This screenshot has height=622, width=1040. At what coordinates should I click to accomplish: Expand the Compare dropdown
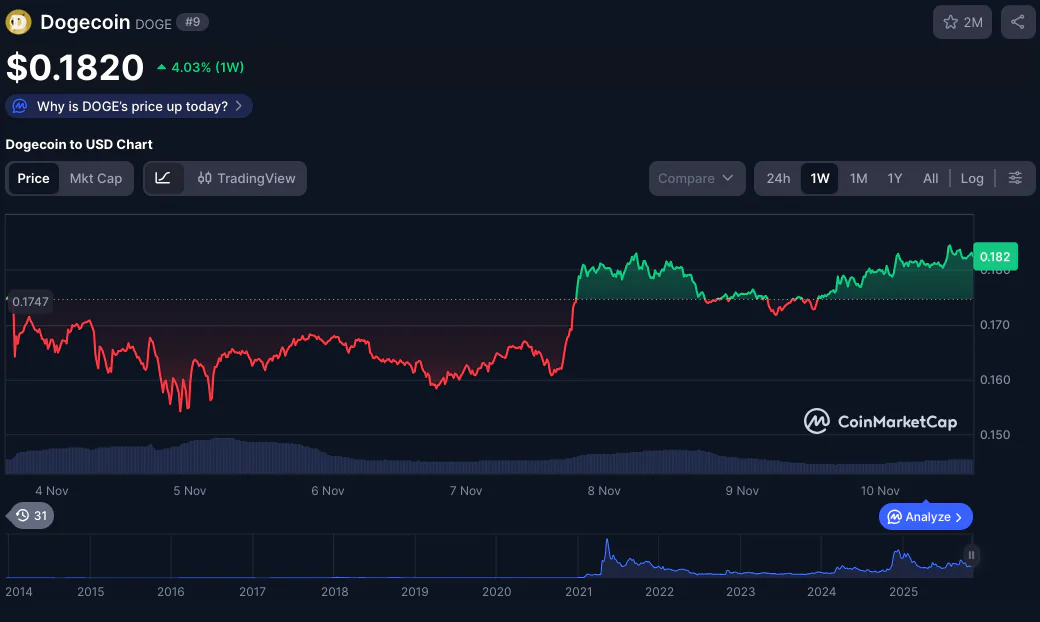[x=696, y=178]
